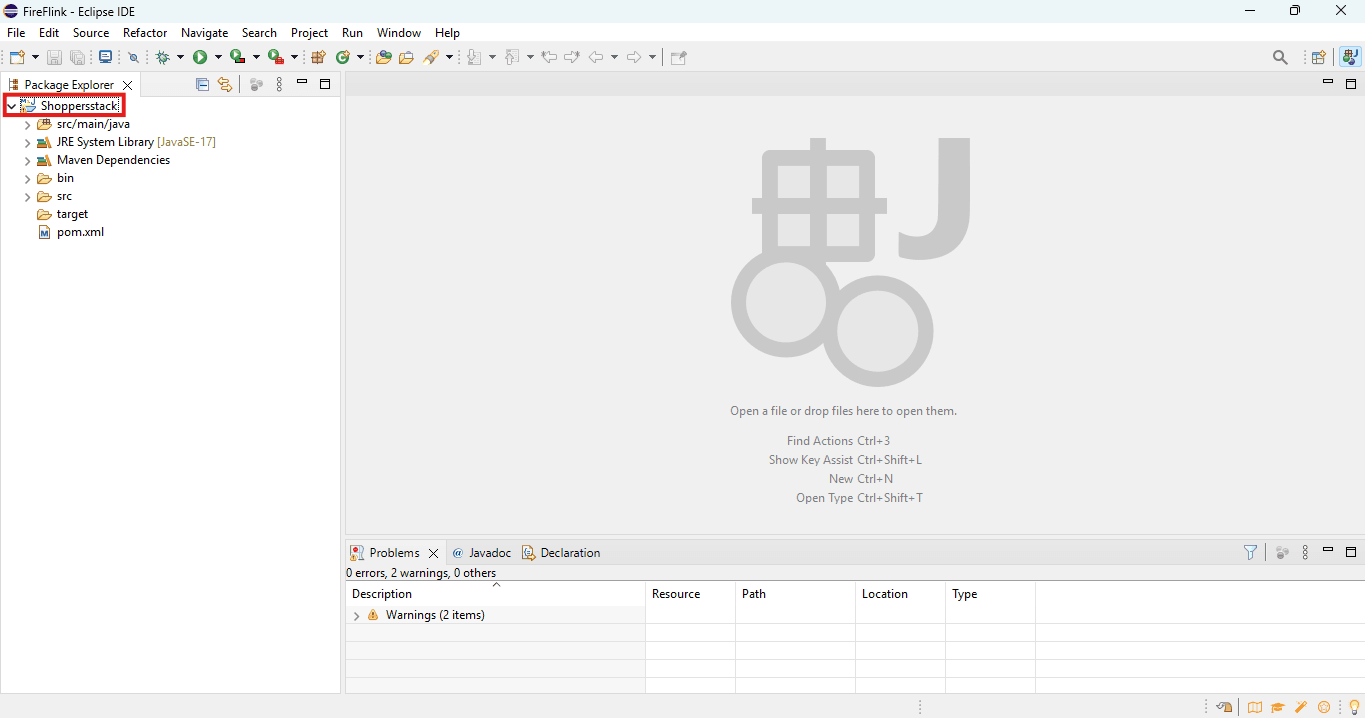This screenshot has height=718, width=1365.
Task: Open the Refactor menu
Action: [x=145, y=33]
